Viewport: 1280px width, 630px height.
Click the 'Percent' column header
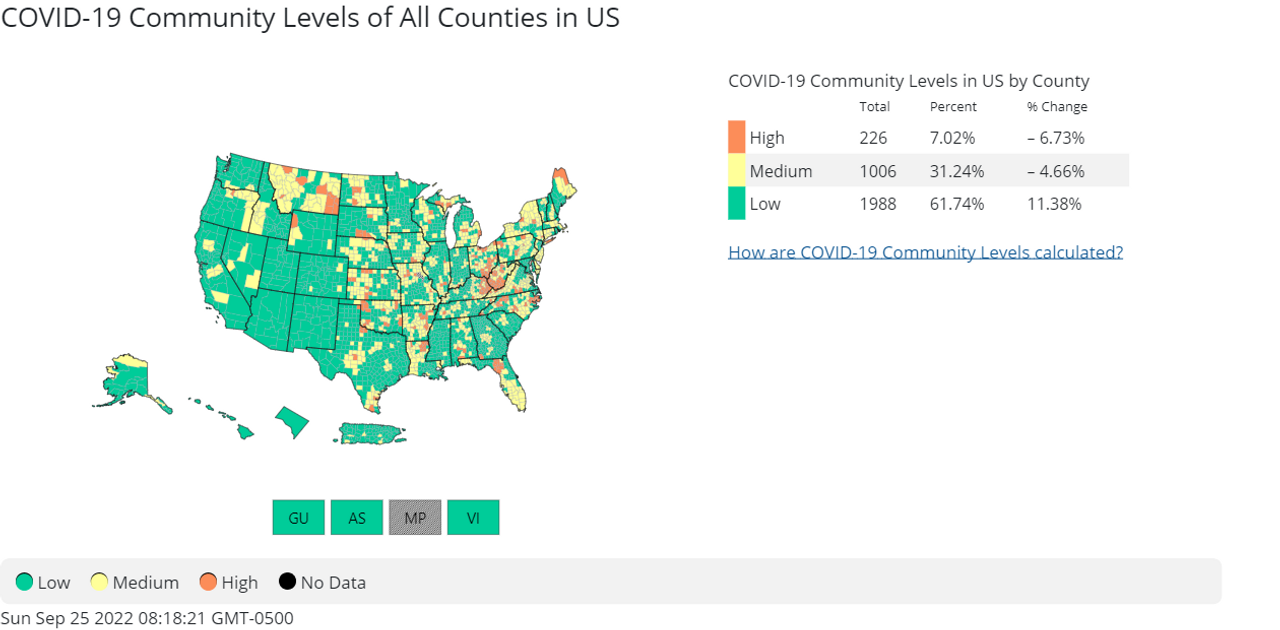(953, 107)
